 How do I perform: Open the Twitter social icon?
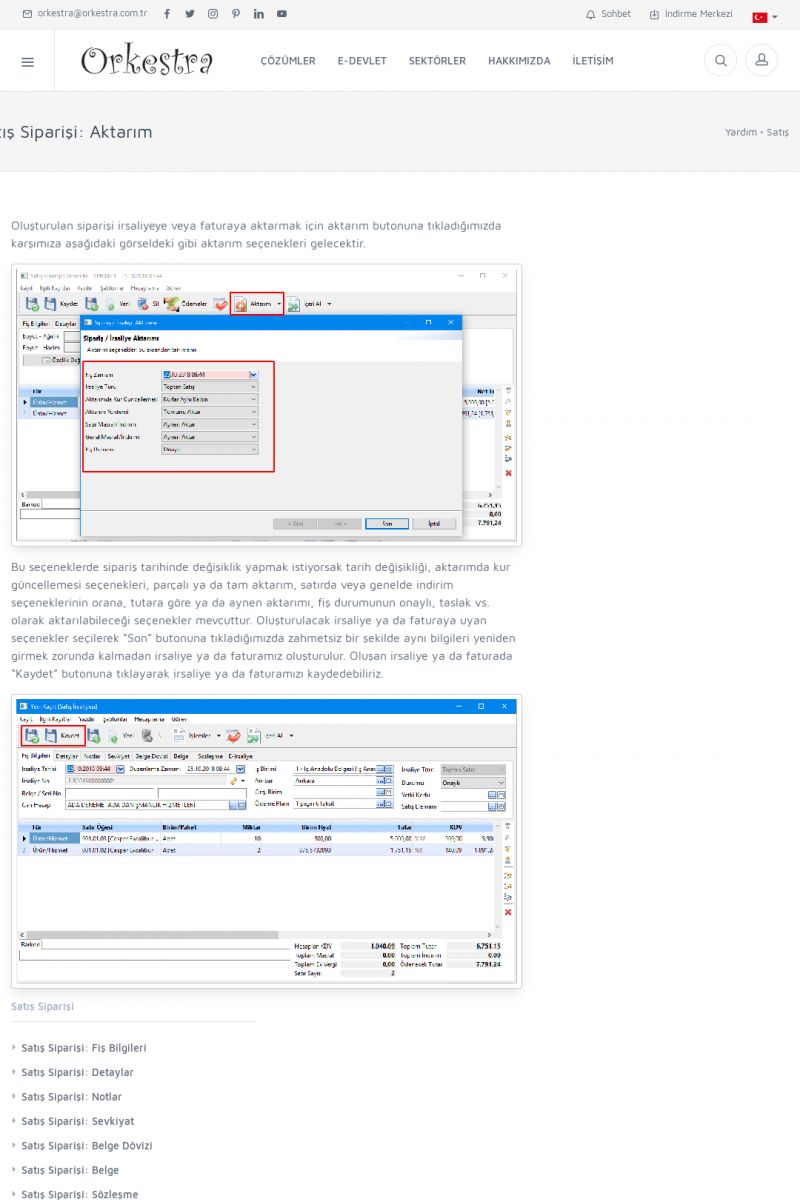tap(190, 14)
